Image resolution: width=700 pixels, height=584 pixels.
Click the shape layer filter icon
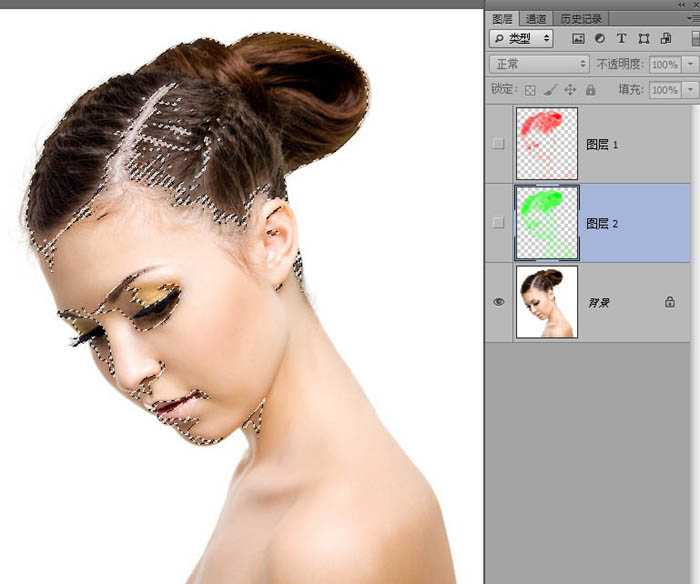(x=643, y=38)
